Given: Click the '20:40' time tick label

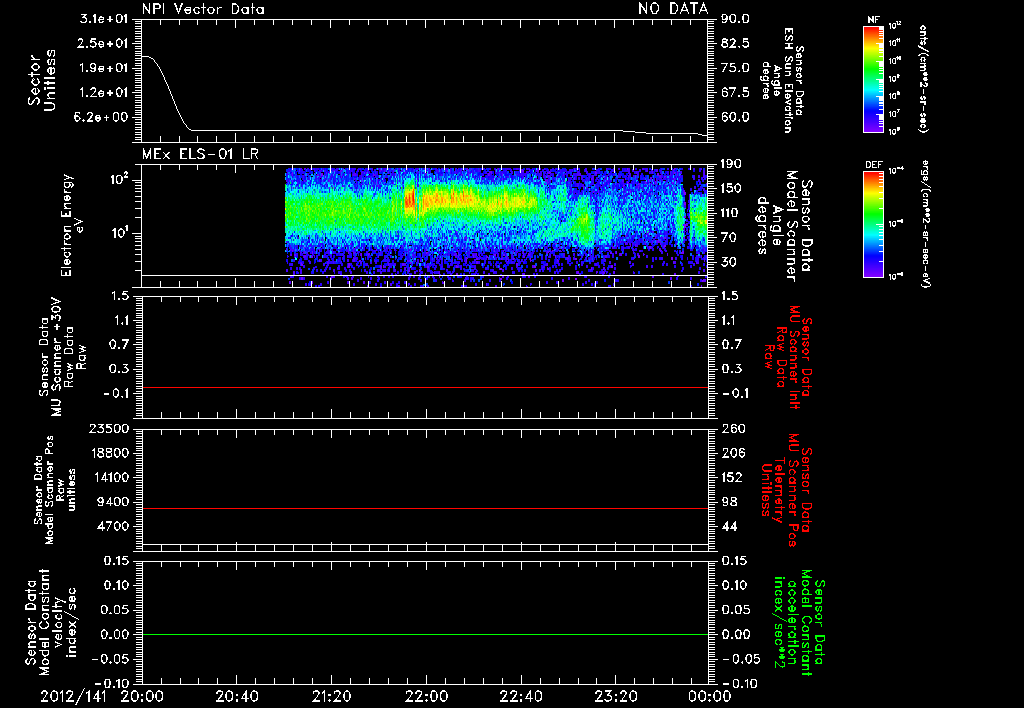Looking at the screenshot, I should (236, 696).
